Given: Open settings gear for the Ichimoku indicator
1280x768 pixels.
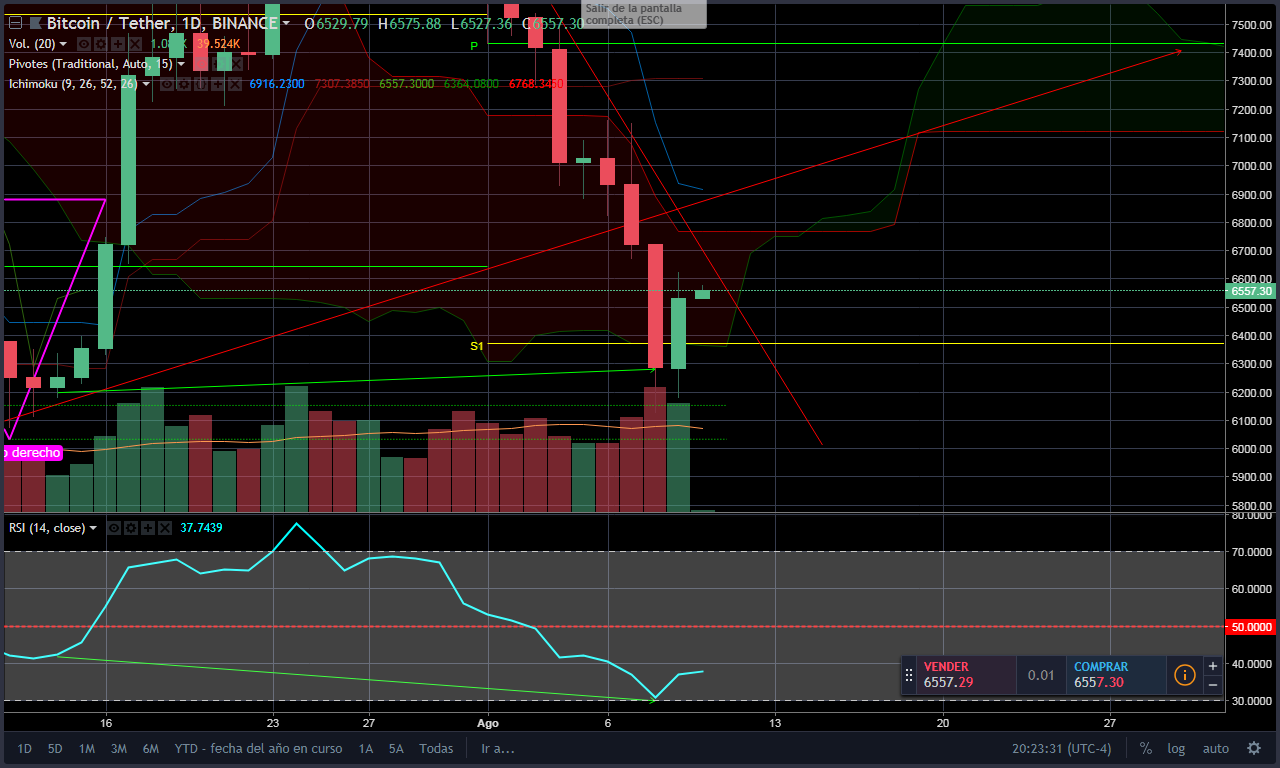Looking at the screenshot, I should pos(185,84).
